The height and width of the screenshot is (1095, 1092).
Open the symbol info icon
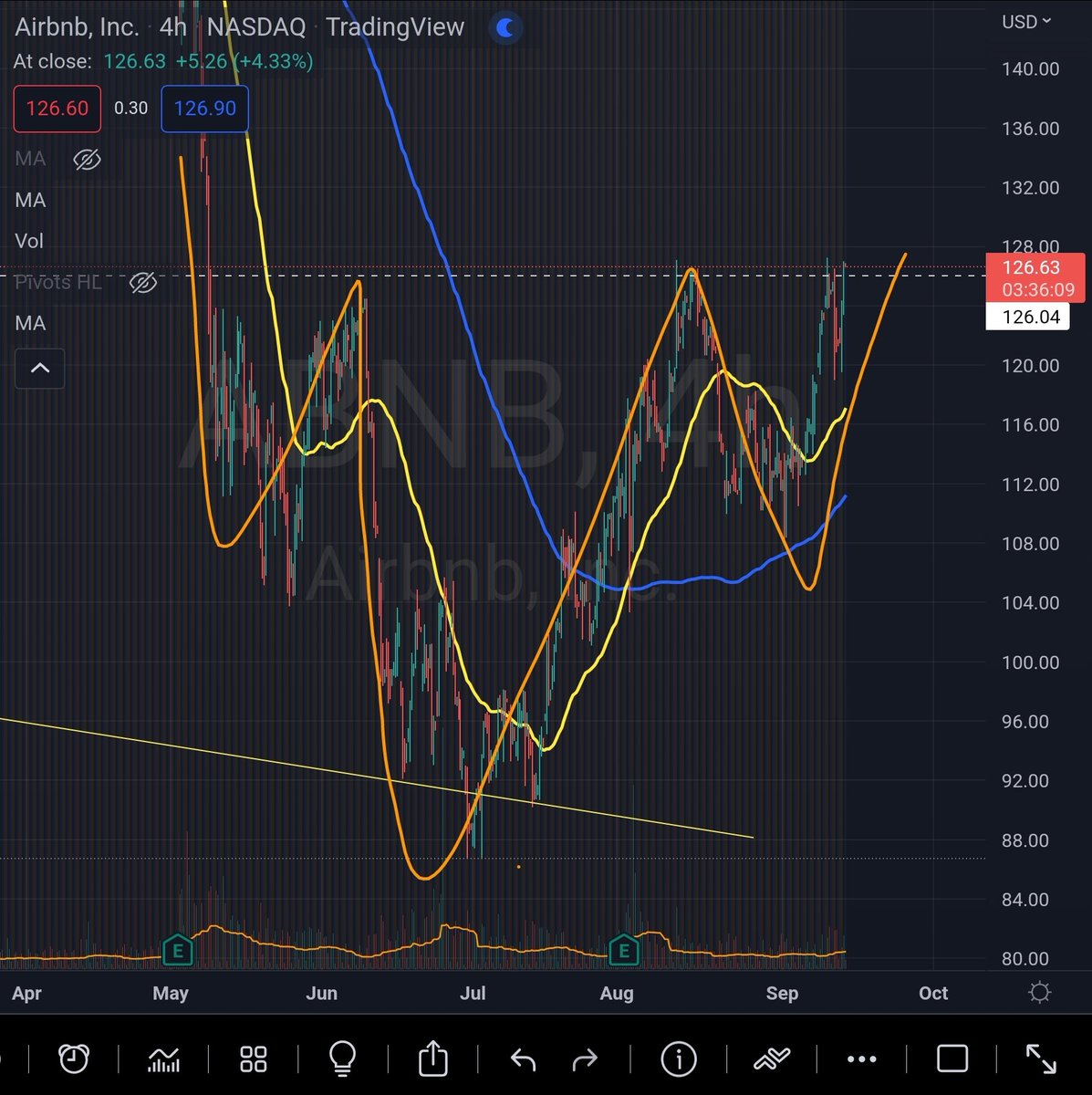679,1059
